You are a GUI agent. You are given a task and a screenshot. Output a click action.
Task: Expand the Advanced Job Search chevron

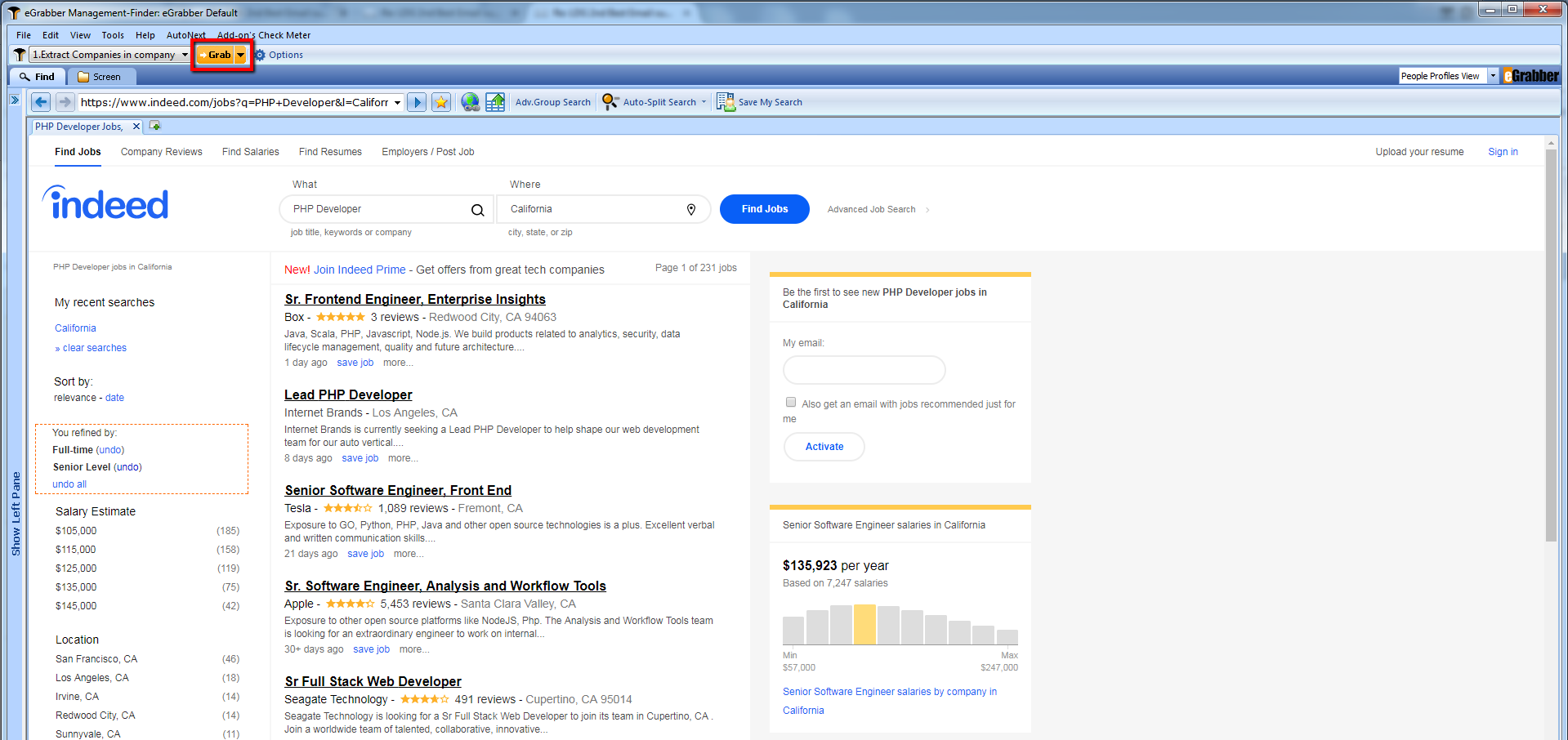[x=927, y=210]
